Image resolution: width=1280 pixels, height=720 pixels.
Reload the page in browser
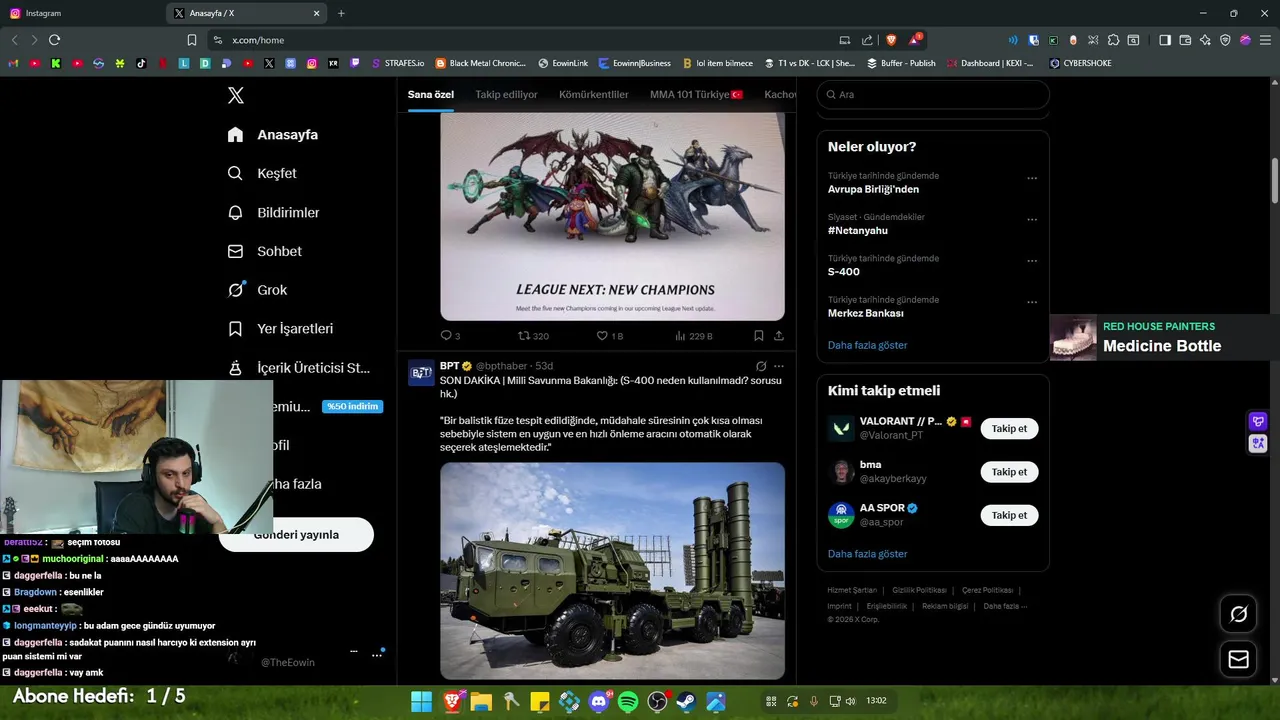click(54, 40)
